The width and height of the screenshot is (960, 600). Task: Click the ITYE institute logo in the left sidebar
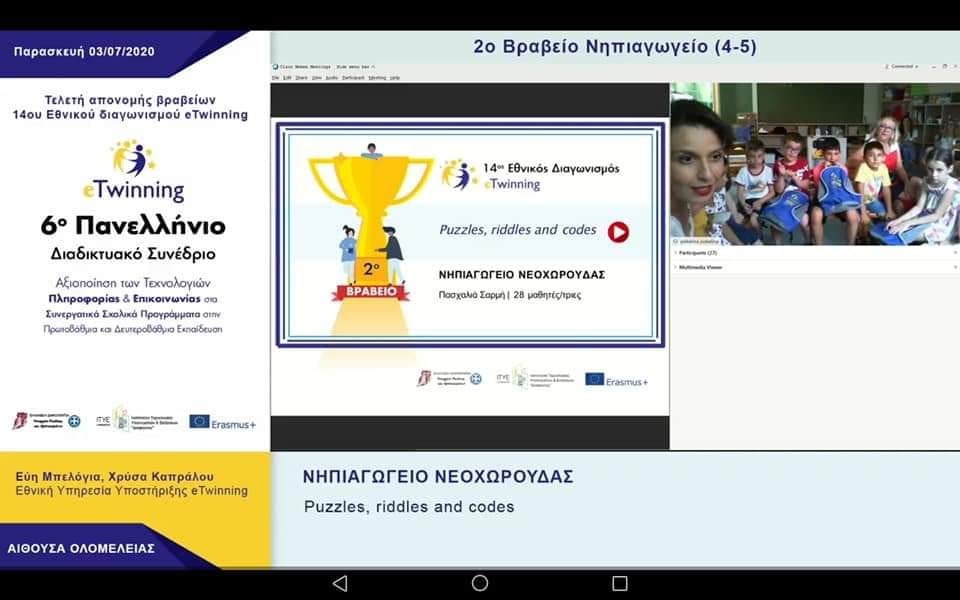[137, 419]
